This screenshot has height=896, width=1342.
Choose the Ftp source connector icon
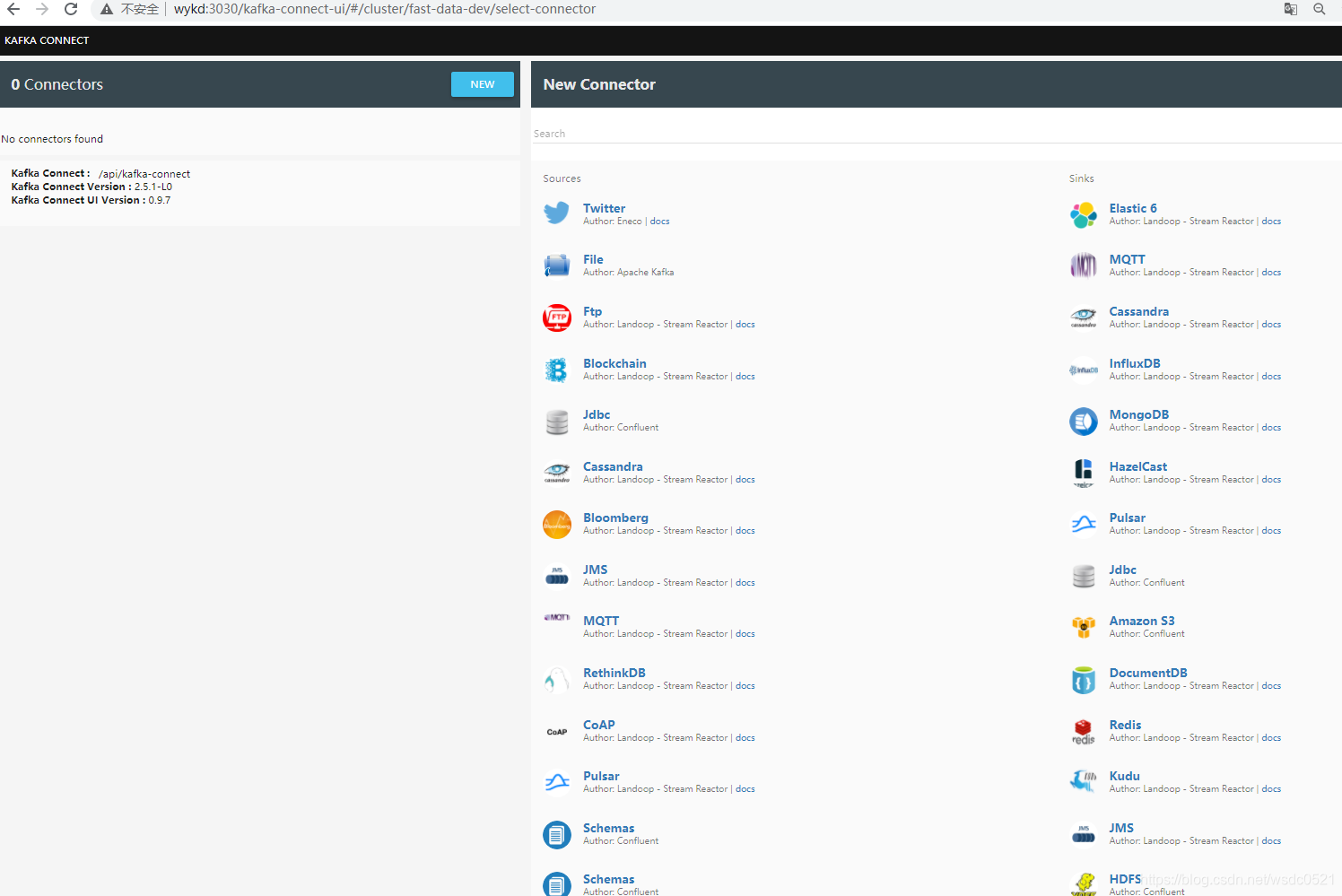coord(557,318)
